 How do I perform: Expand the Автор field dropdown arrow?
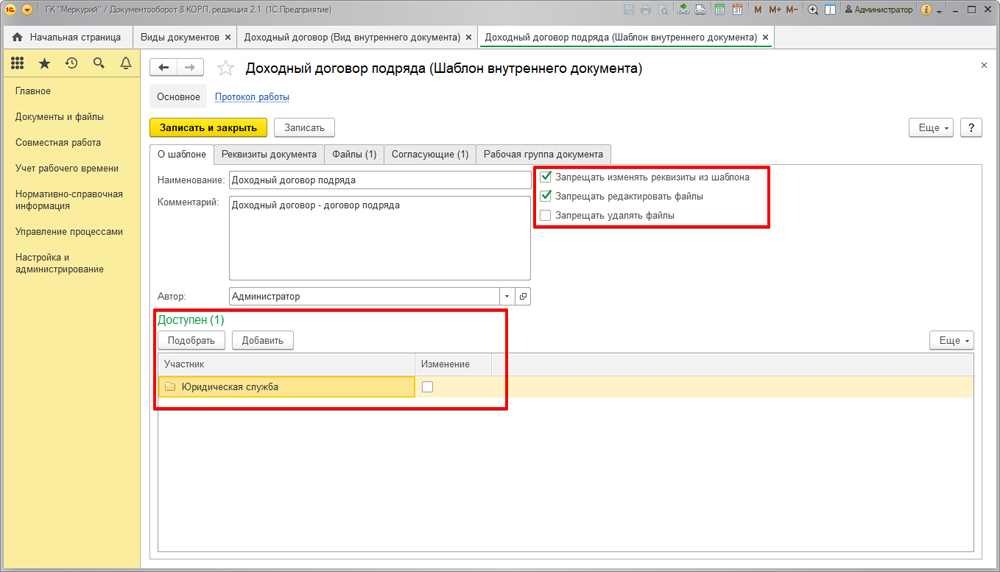(x=507, y=297)
